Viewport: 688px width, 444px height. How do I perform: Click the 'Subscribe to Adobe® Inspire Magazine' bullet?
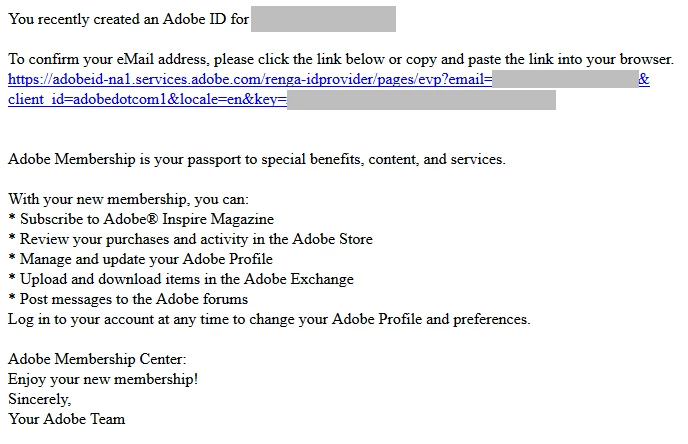tap(141, 219)
